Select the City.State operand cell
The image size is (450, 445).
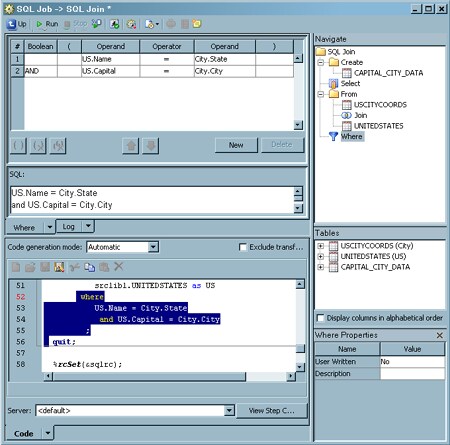[x=225, y=59]
